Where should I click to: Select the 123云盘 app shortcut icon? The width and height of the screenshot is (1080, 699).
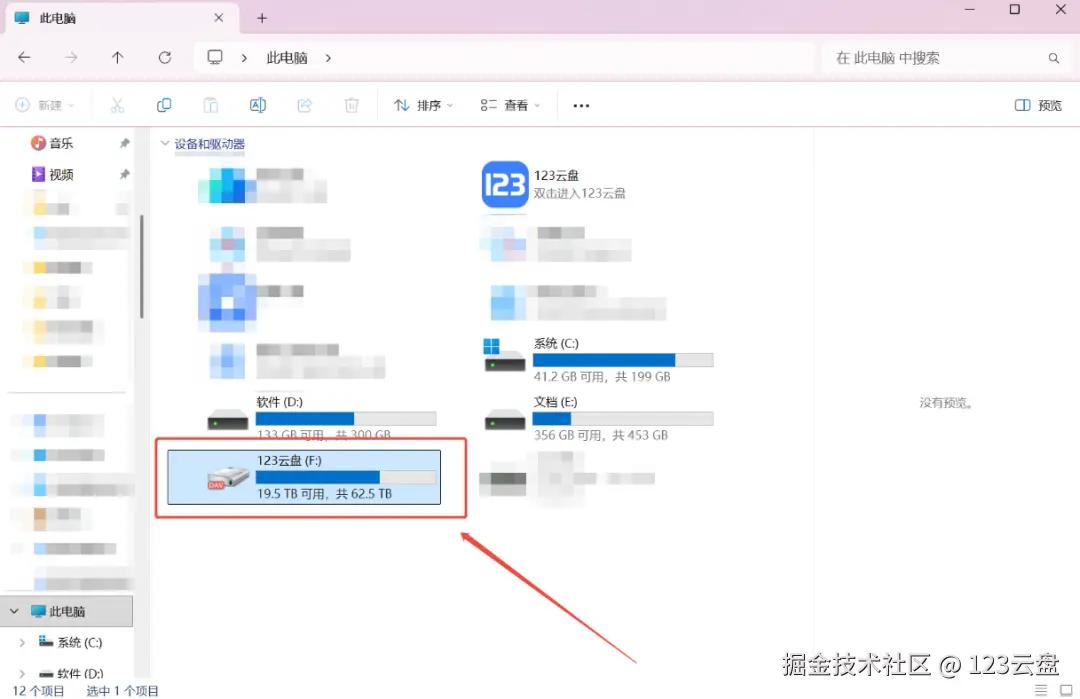[505, 185]
